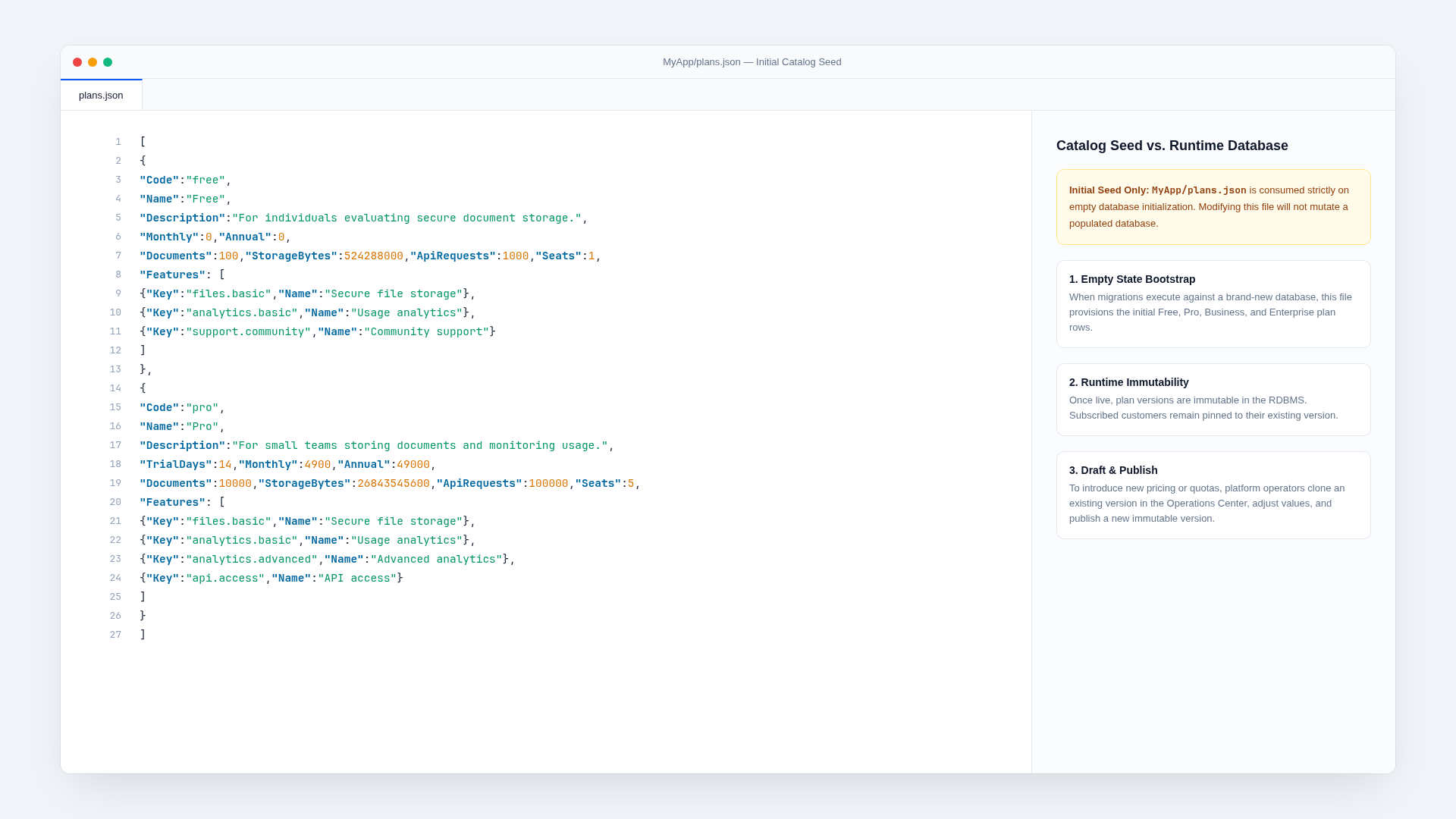Viewport: 1456px width, 819px height.
Task: Click the "Features": [ line on line 20
Action: 182,502
